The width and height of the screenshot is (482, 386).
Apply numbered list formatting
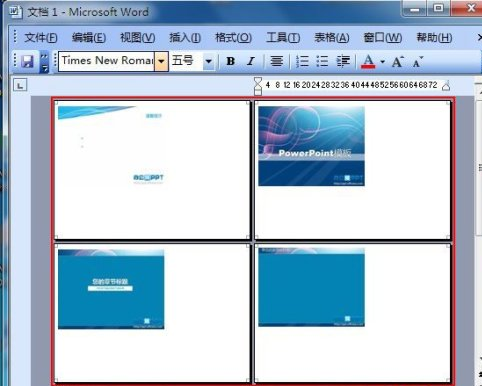coord(302,61)
